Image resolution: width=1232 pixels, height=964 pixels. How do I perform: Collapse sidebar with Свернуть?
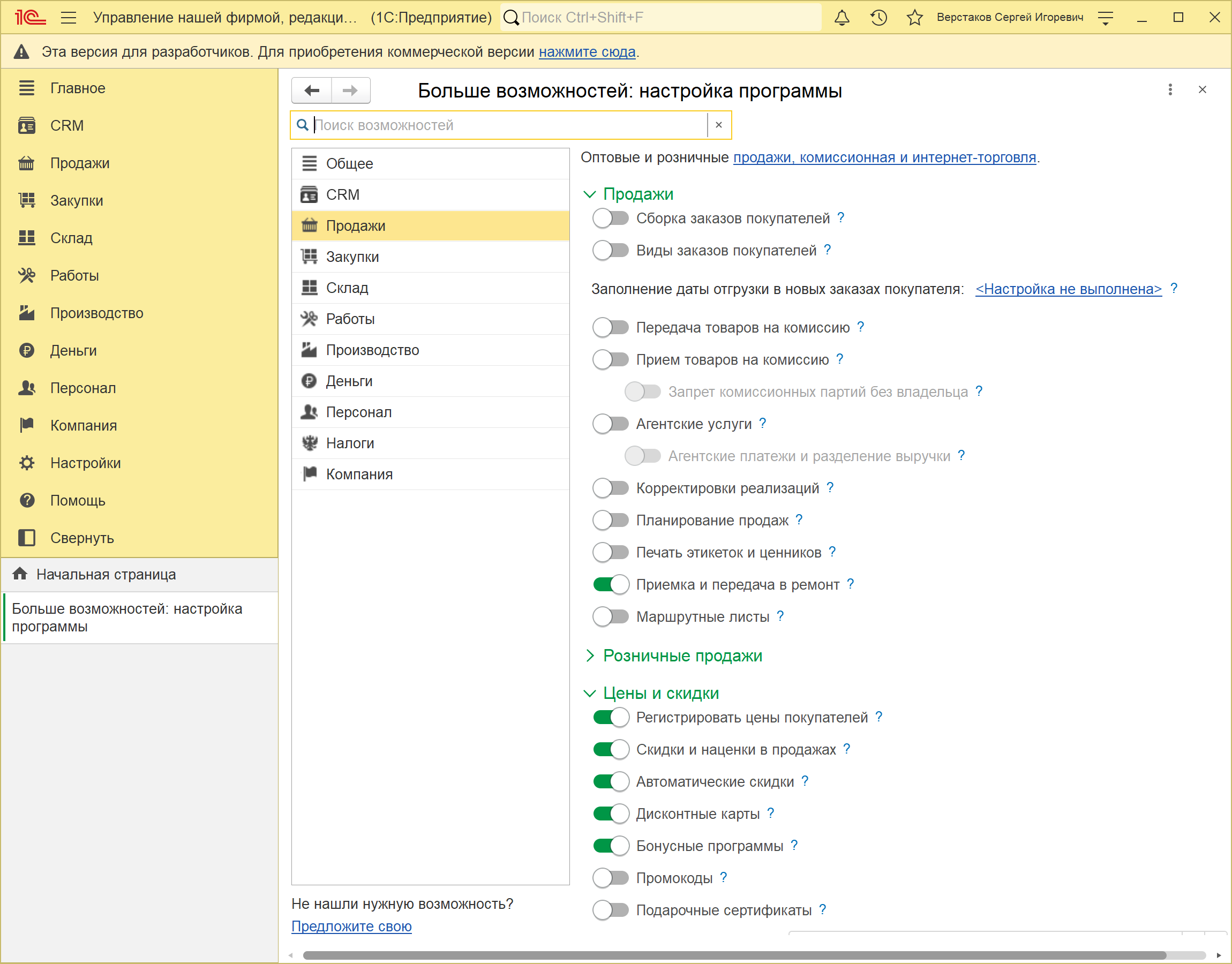(x=139, y=538)
